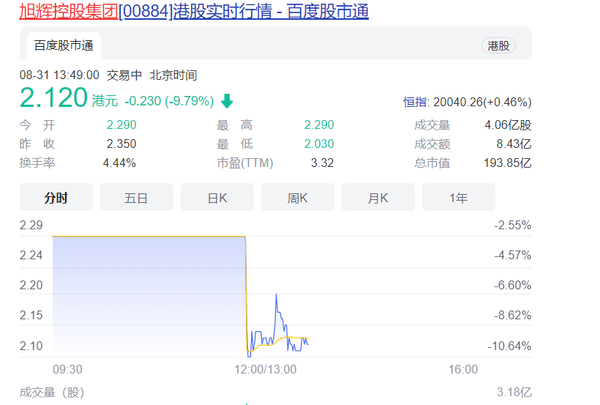
Task: Click the 今开 value 2.290
Action: [x=121, y=125]
